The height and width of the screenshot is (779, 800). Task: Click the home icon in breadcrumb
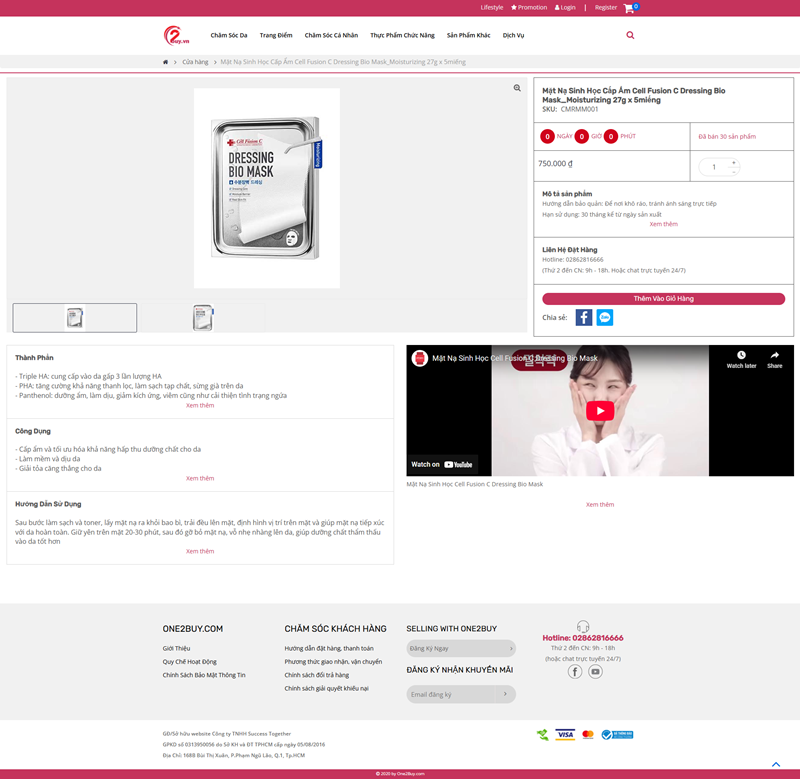pyautogui.click(x=166, y=62)
